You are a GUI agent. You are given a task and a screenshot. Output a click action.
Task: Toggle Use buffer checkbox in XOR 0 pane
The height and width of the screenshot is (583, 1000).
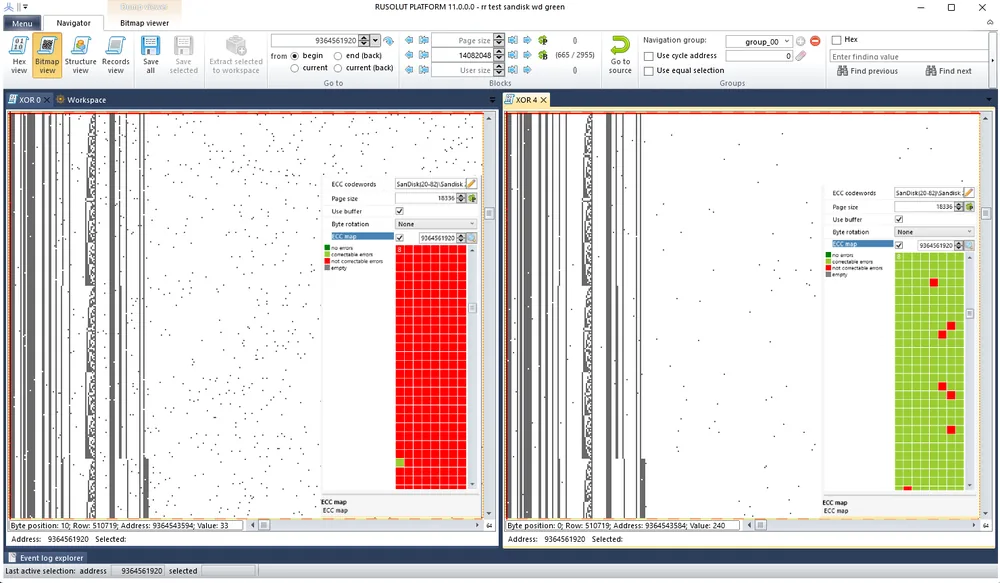[400, 211]
